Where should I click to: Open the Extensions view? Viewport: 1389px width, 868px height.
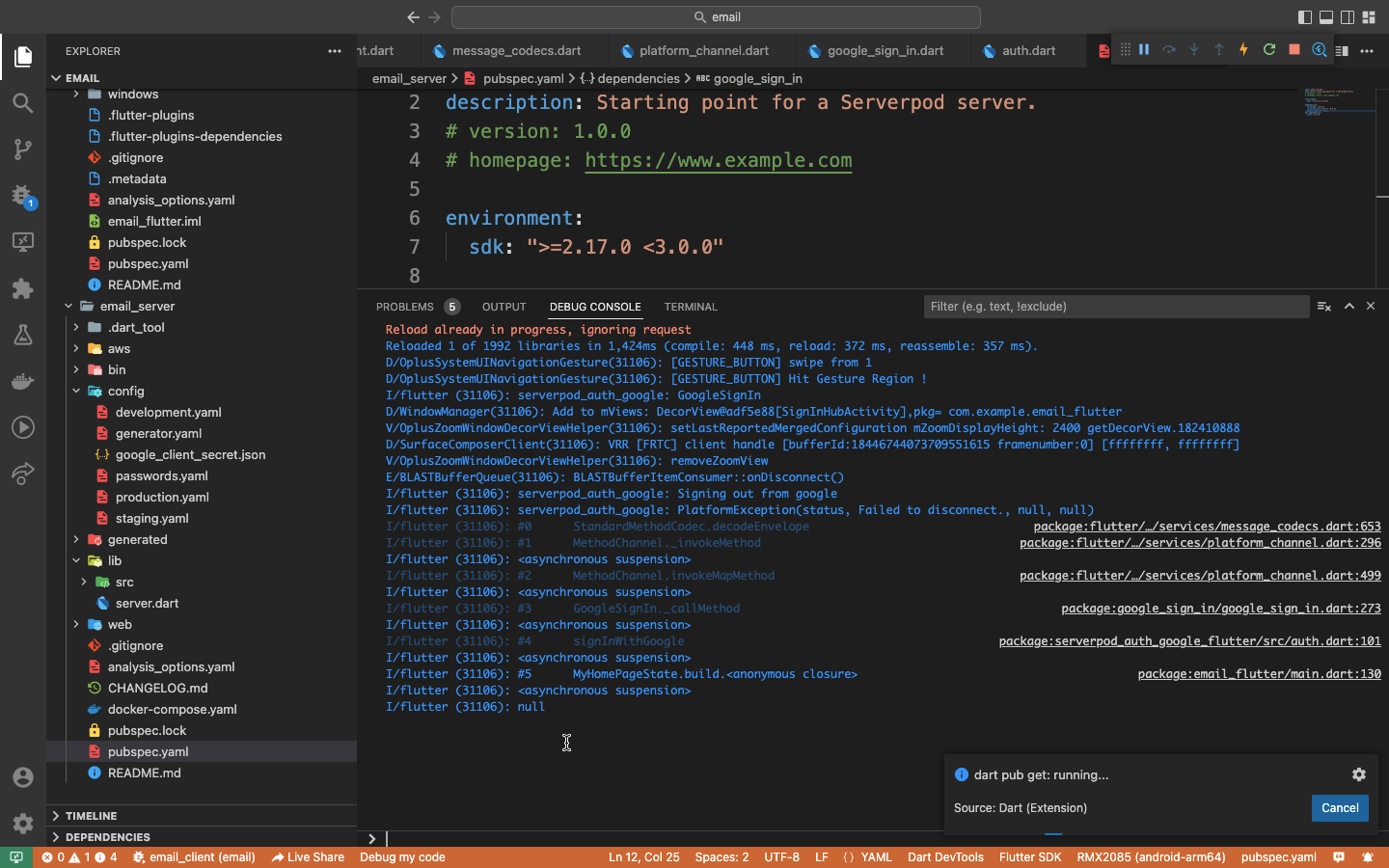pos(23,288)
